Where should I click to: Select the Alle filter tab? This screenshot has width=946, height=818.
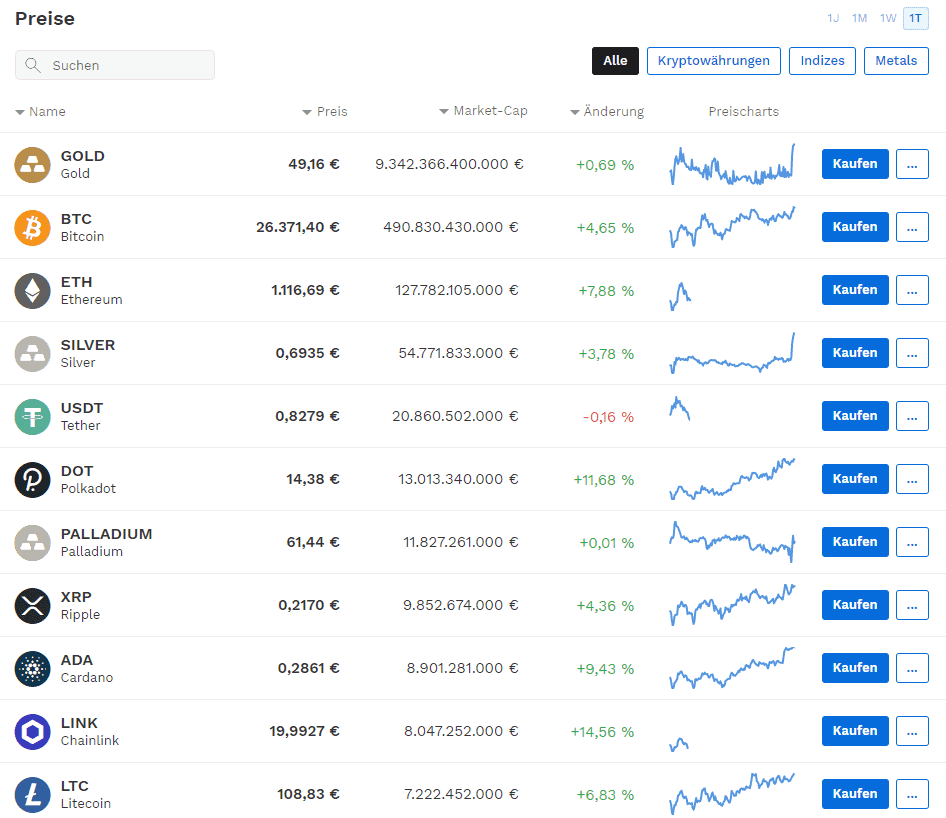(615, 61)
